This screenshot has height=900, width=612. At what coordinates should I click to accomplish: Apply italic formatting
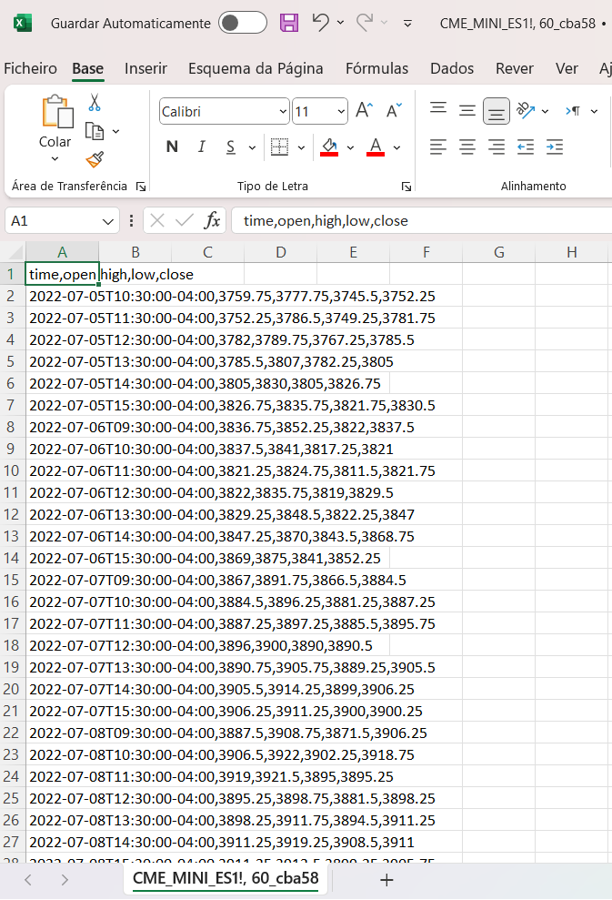tap(201, 147)
